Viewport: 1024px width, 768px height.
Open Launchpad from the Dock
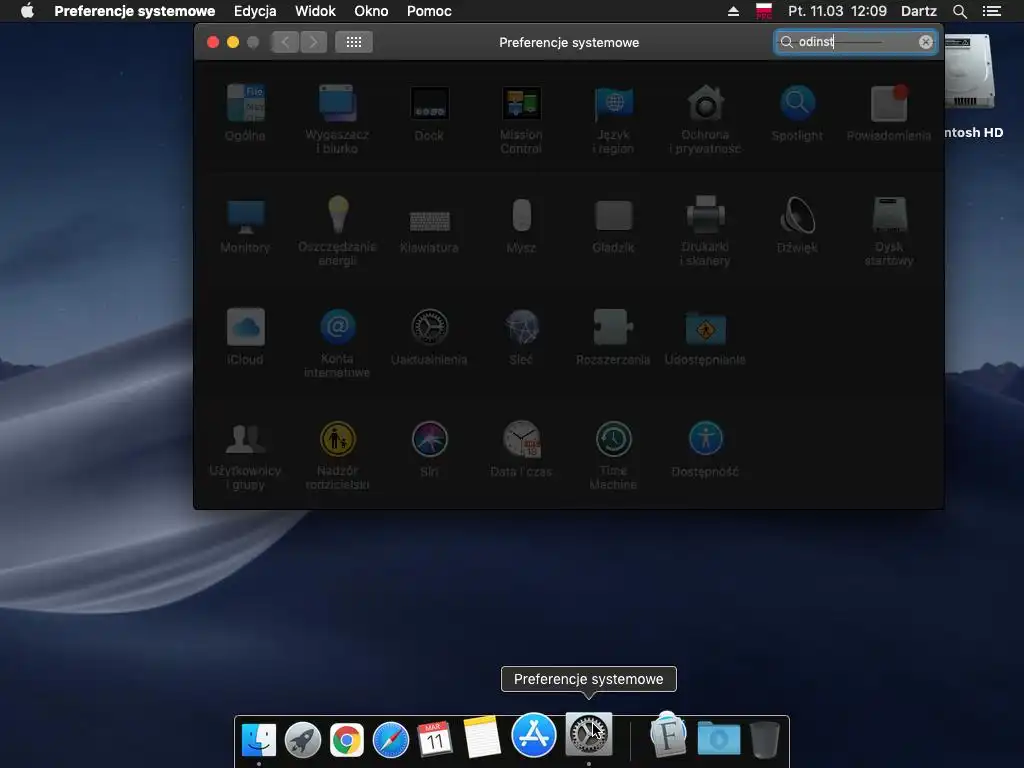click(x=303, y=740)
